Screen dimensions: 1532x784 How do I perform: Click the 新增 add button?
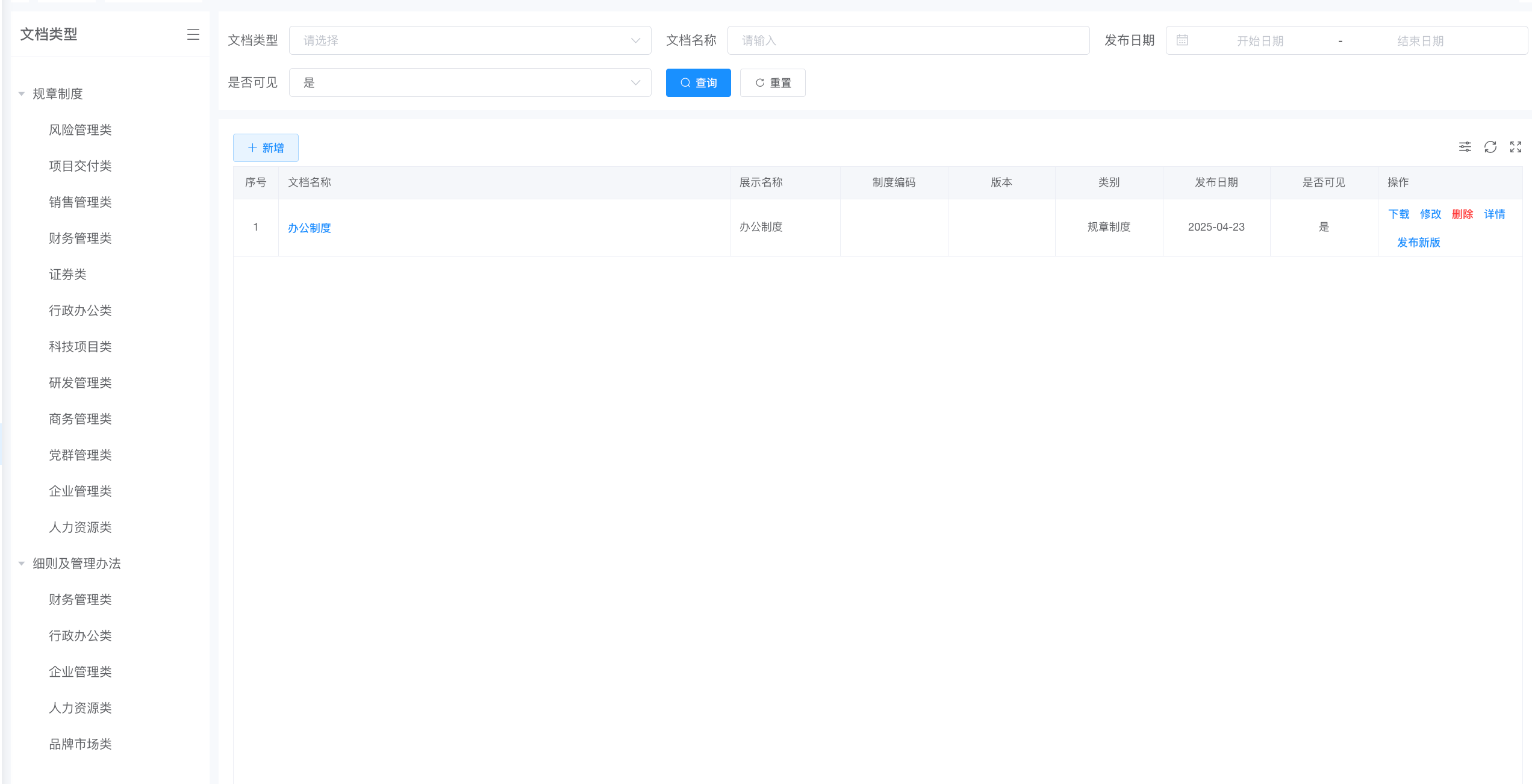point(266,148)
